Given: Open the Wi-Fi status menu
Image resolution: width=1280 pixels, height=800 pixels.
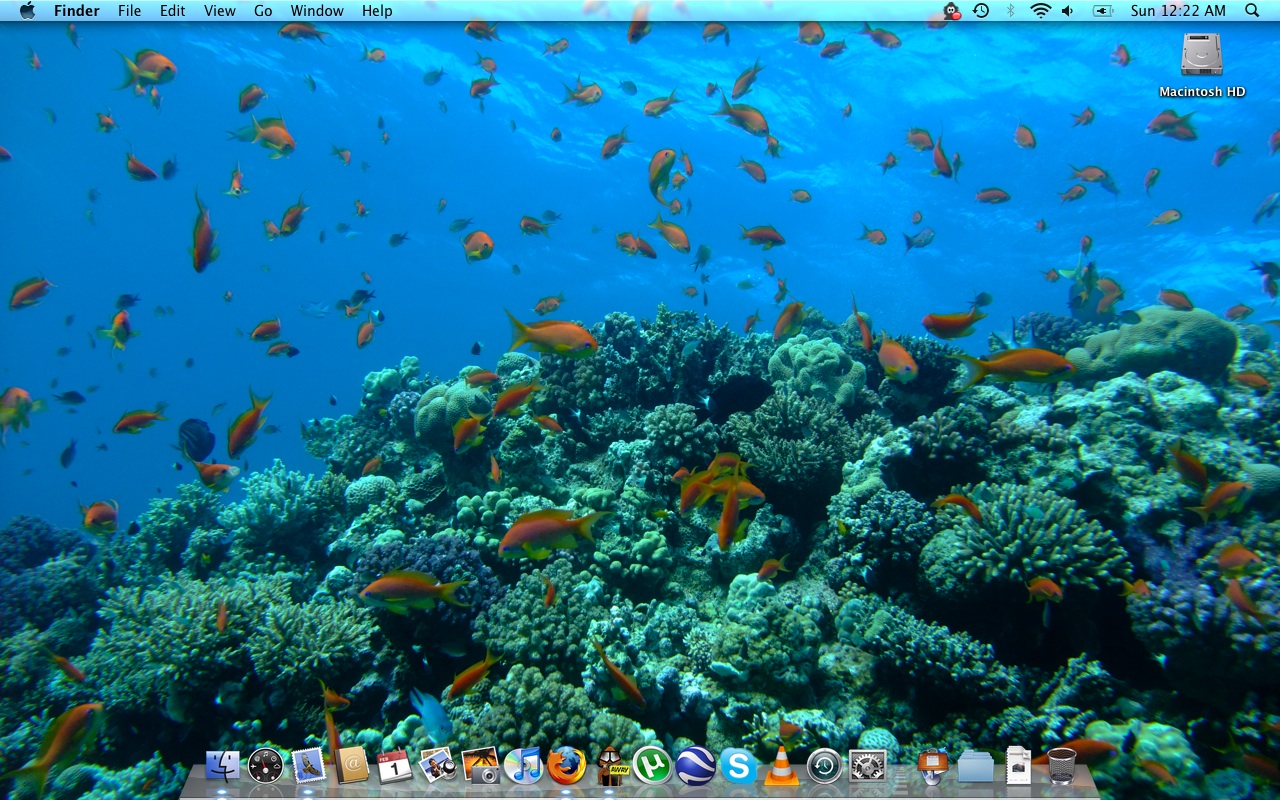Looking at the screenshot, I should 1040,11.
